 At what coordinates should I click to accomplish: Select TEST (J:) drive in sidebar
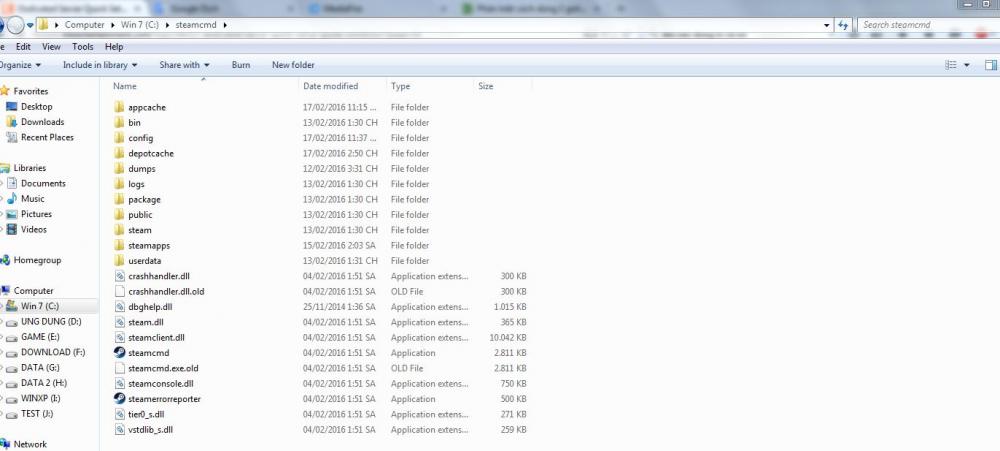[x=37, y=413]
